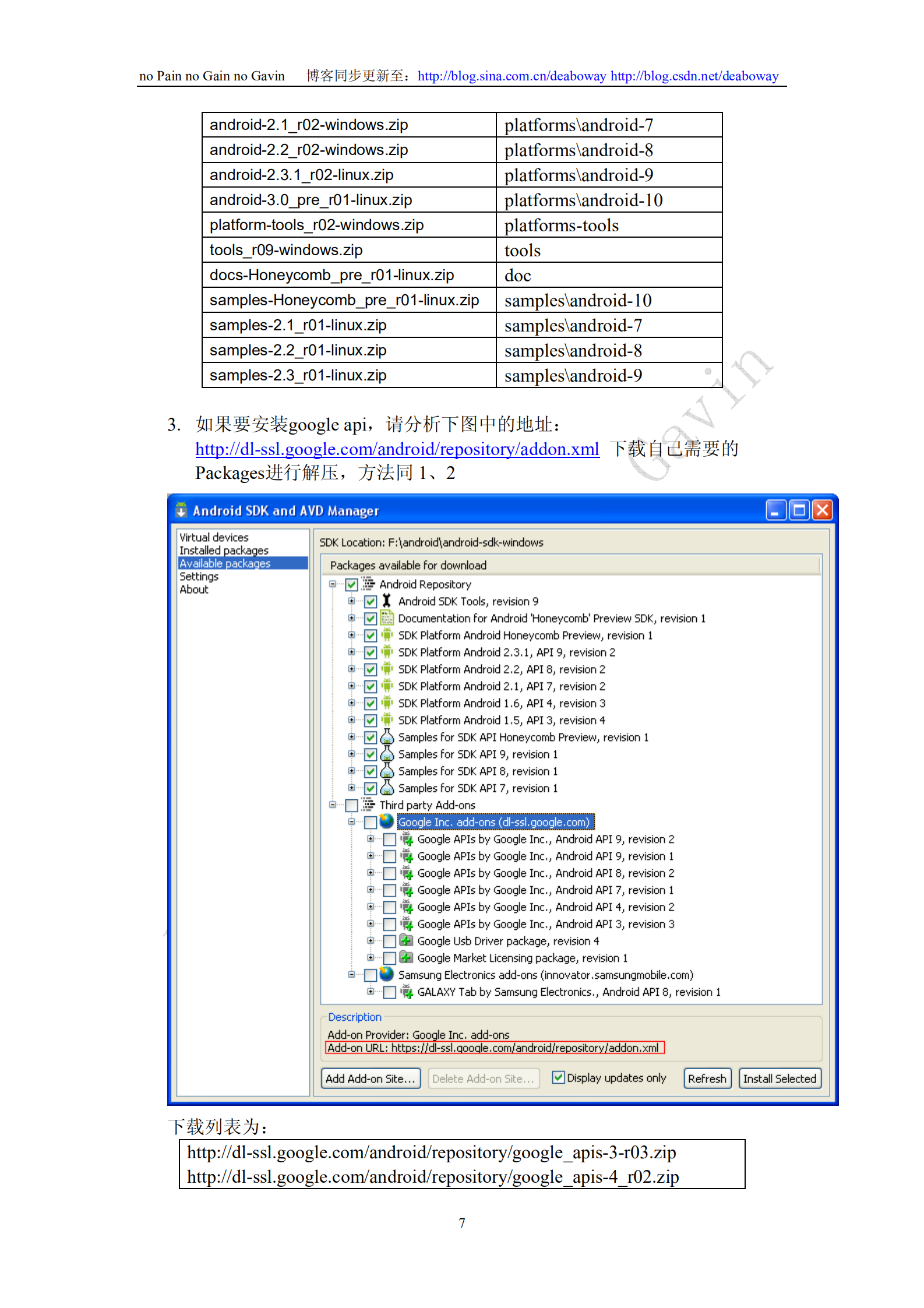Select the Add-on URL description text
Screen dimensions: 924x1308
pyautogui.click(x=494, y=1047)
